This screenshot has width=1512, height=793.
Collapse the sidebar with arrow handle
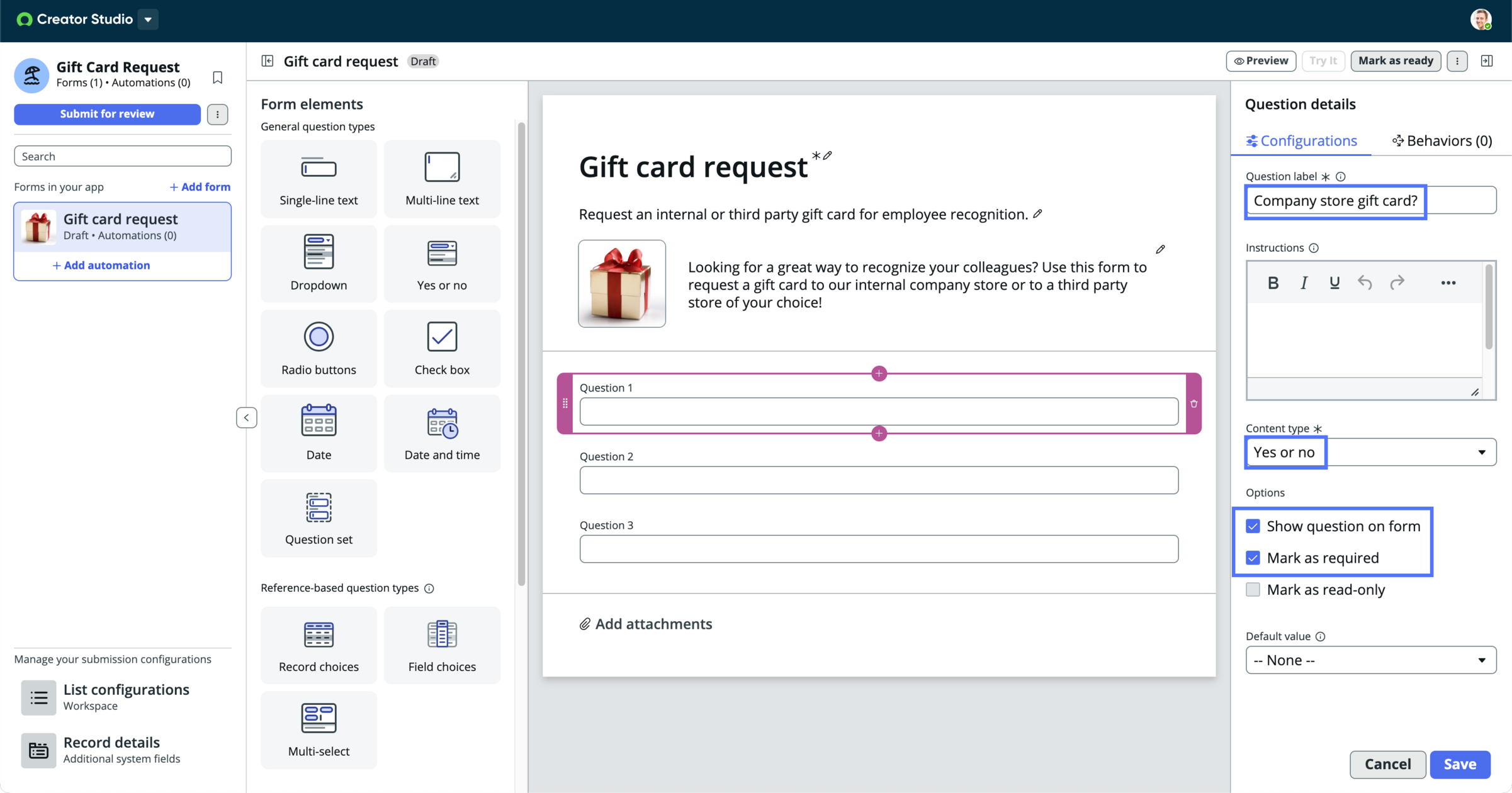(x=246, y=417)
